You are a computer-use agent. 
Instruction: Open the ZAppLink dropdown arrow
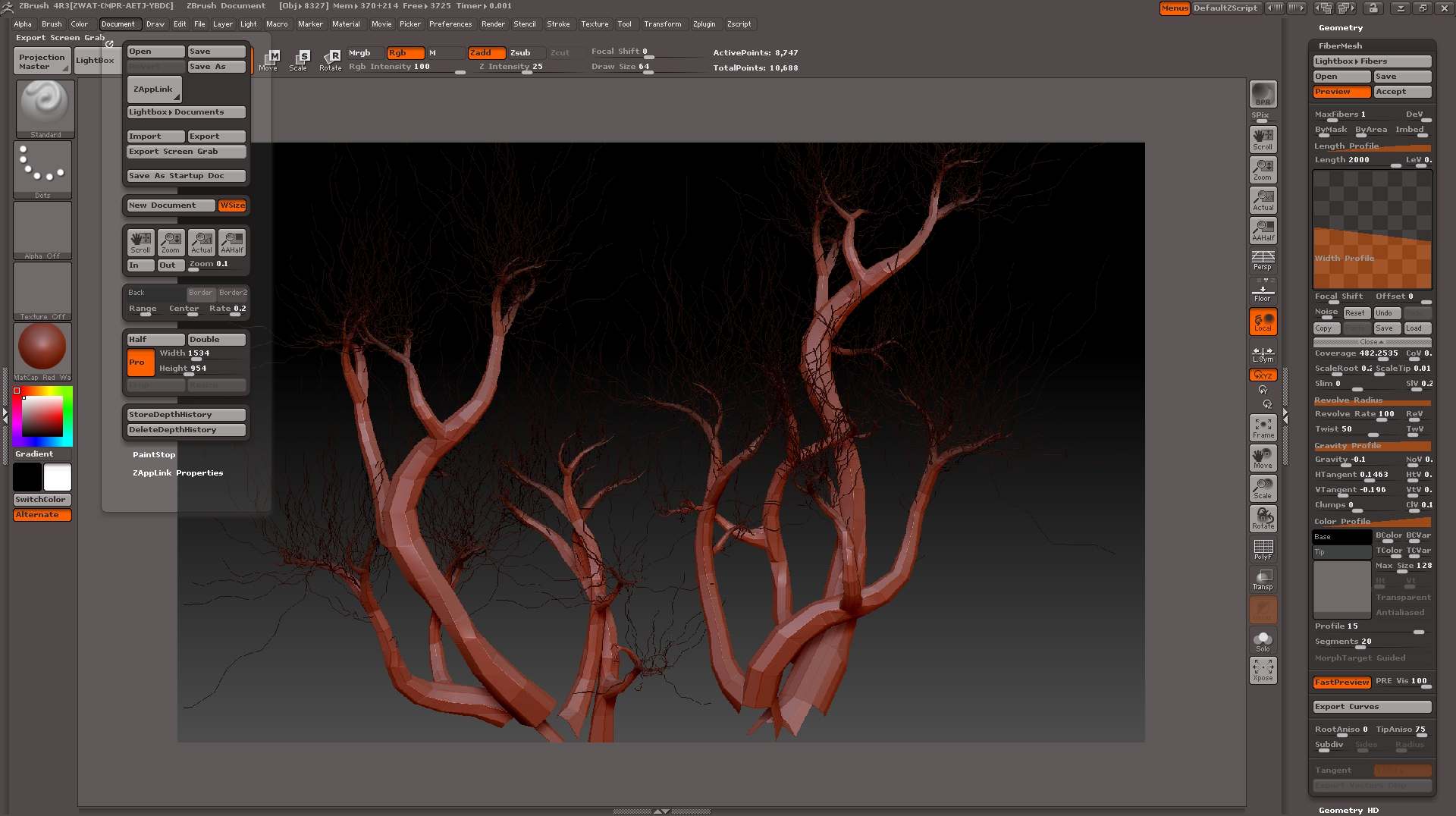pyautogui.click(x=175, y=96)
